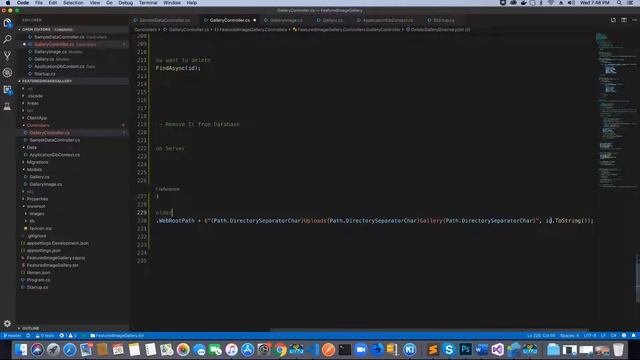The image size is (640, 360).
Task: Open favicon.ico in the file tree
Action: [40, 229]
